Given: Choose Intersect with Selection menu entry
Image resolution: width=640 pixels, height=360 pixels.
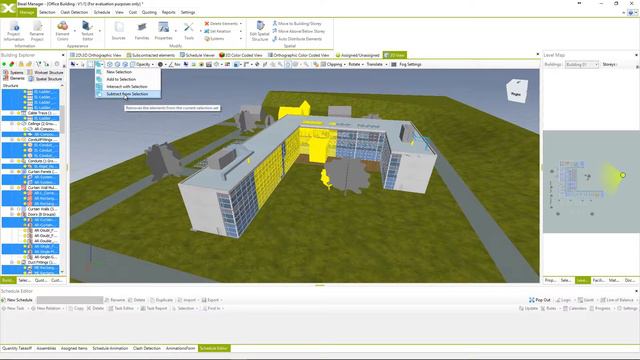Looking at the screenshot, I should 127,87.
